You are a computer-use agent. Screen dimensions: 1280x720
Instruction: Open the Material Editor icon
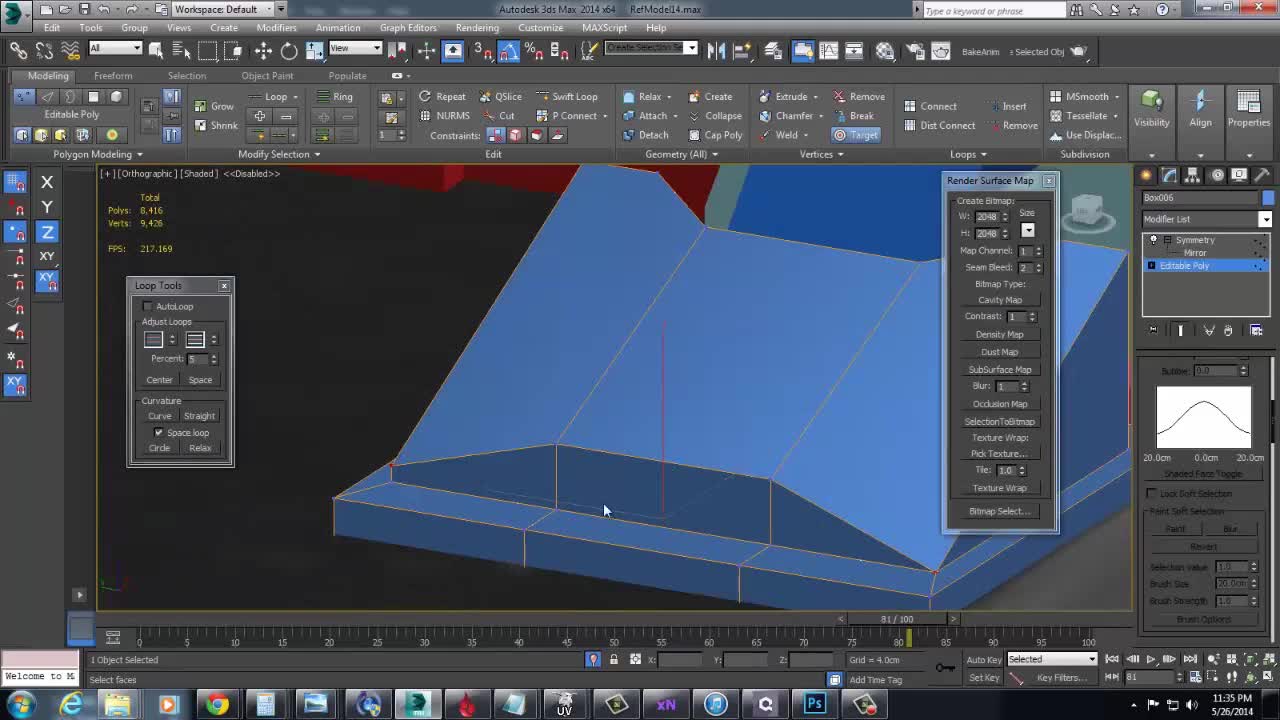click(x=885, y=51)
